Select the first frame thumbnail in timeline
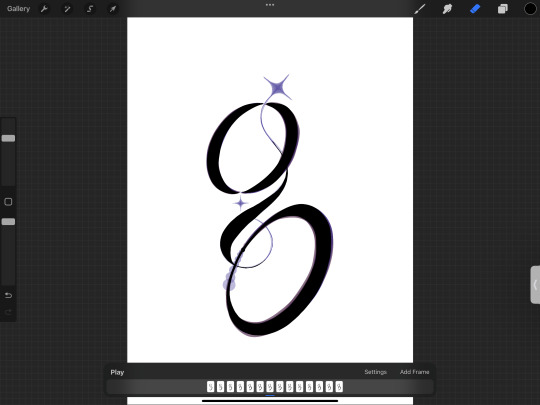Screen dimensions: 540x405 coord(210,387)
